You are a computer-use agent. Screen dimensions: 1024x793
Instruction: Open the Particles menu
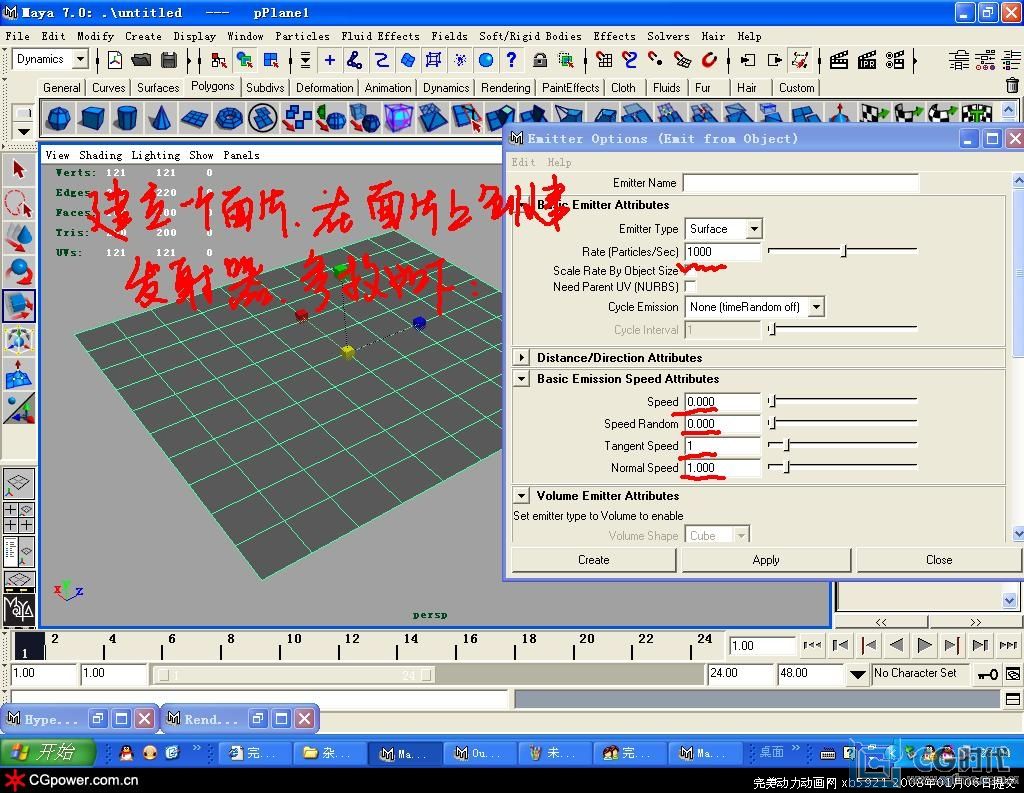pyautogui.click(x=302, y=36)
